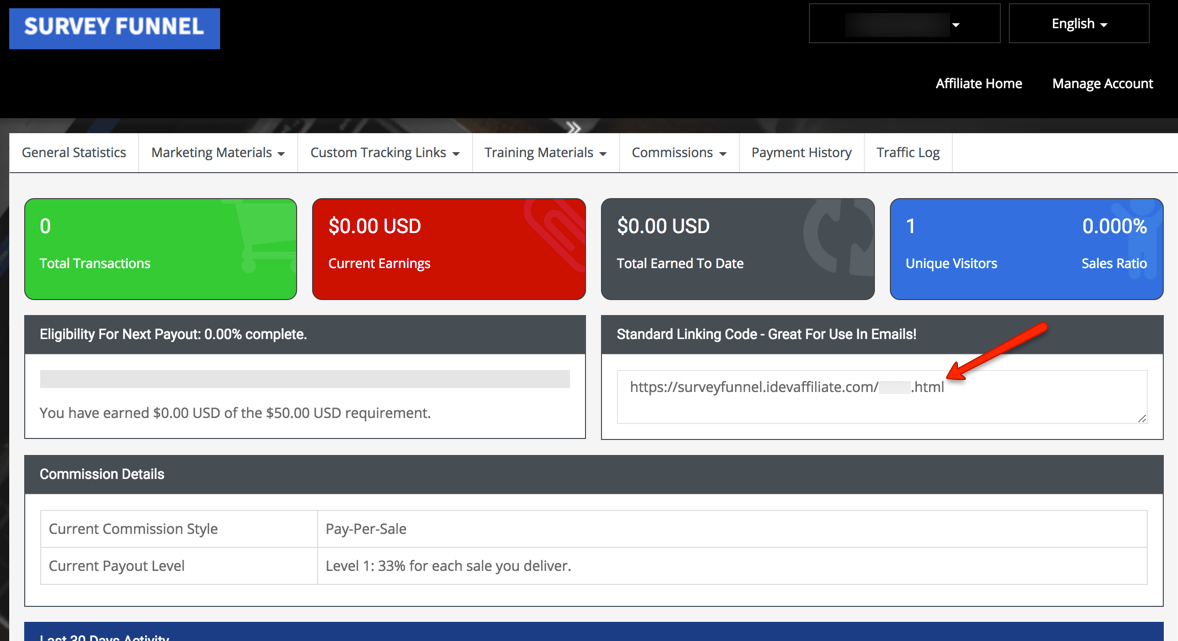View the Traffic Log tab
The width and height of the screenshot is (1178, 641).
coord(907,153)
